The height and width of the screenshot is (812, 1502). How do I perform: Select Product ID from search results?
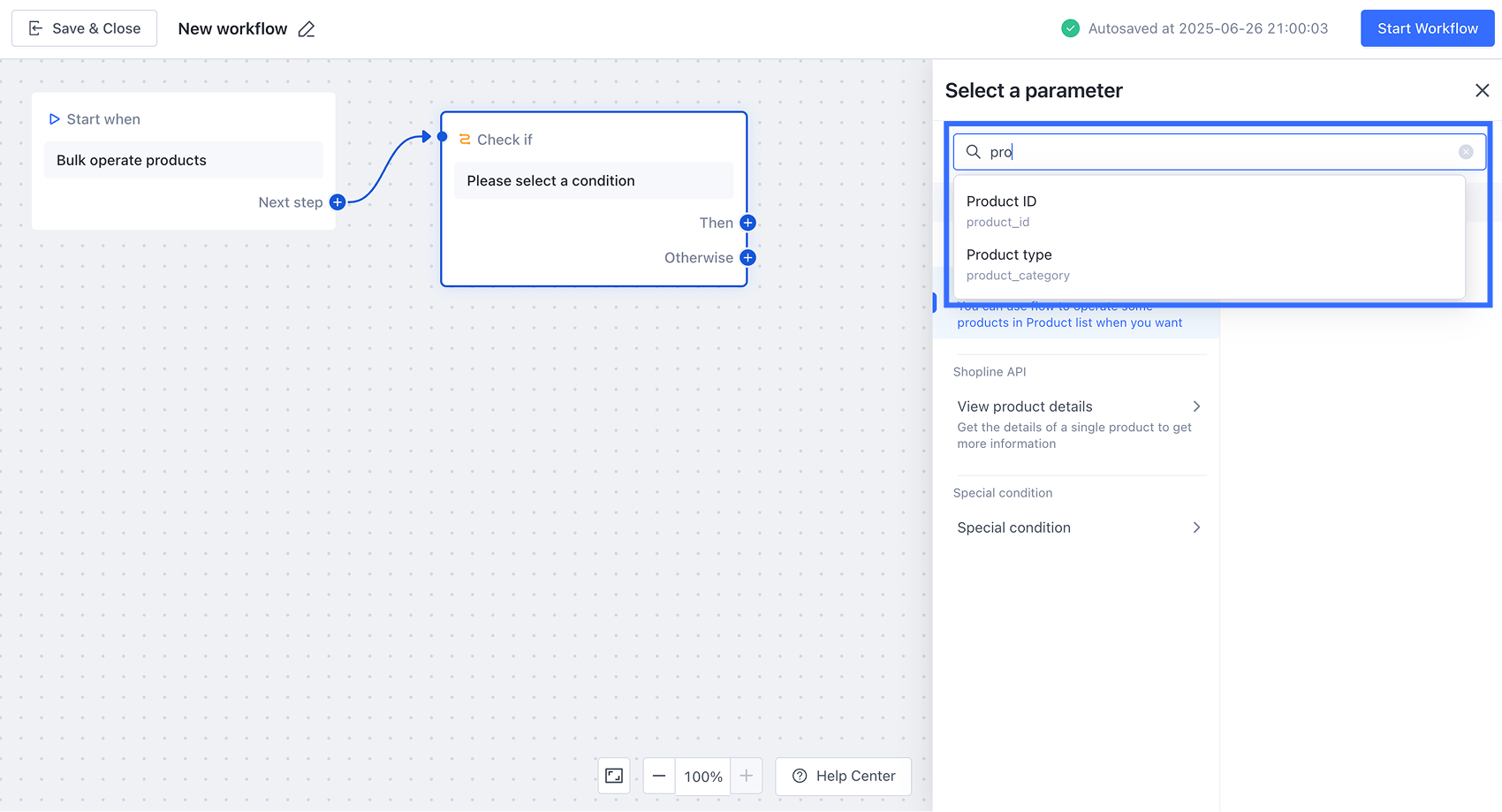coord(1001,210)
